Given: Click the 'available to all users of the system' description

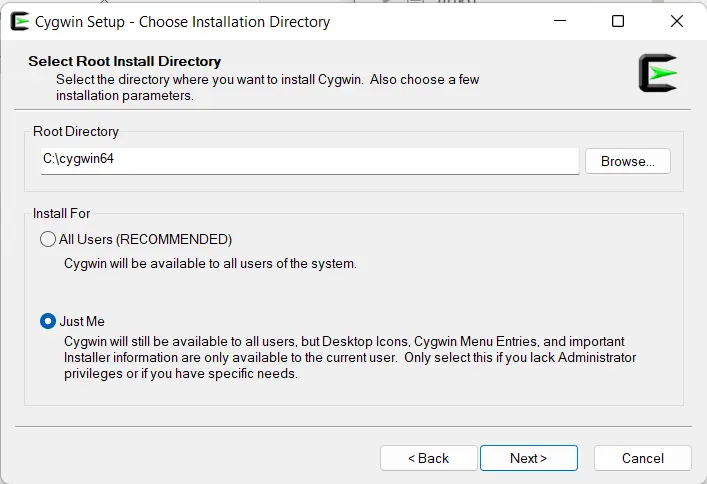Looking at the screenshot, I should tap(210, 263).
